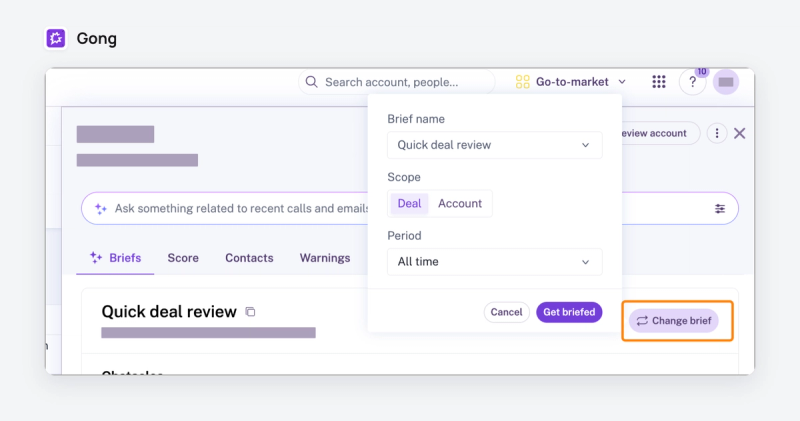The image size is (800, 421).
Task: Click the Scope label
Action: click(x=404, y=177)
